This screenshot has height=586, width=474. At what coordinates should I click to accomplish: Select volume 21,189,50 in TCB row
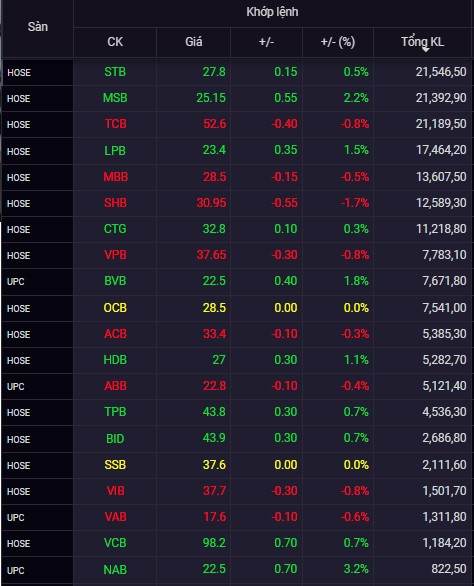click(441, 124)
